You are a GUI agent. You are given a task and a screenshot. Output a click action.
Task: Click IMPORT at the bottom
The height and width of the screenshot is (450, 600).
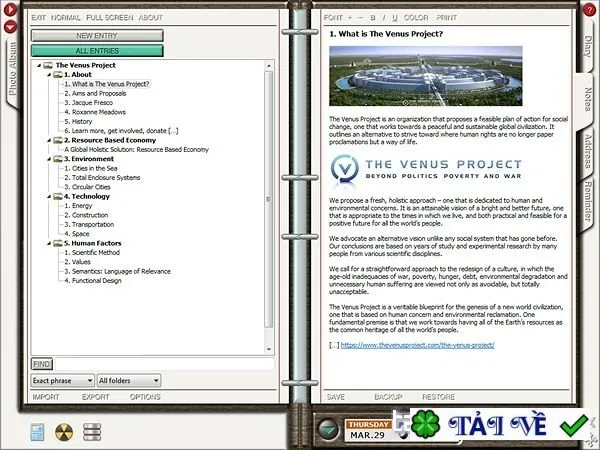coord(46,397)
